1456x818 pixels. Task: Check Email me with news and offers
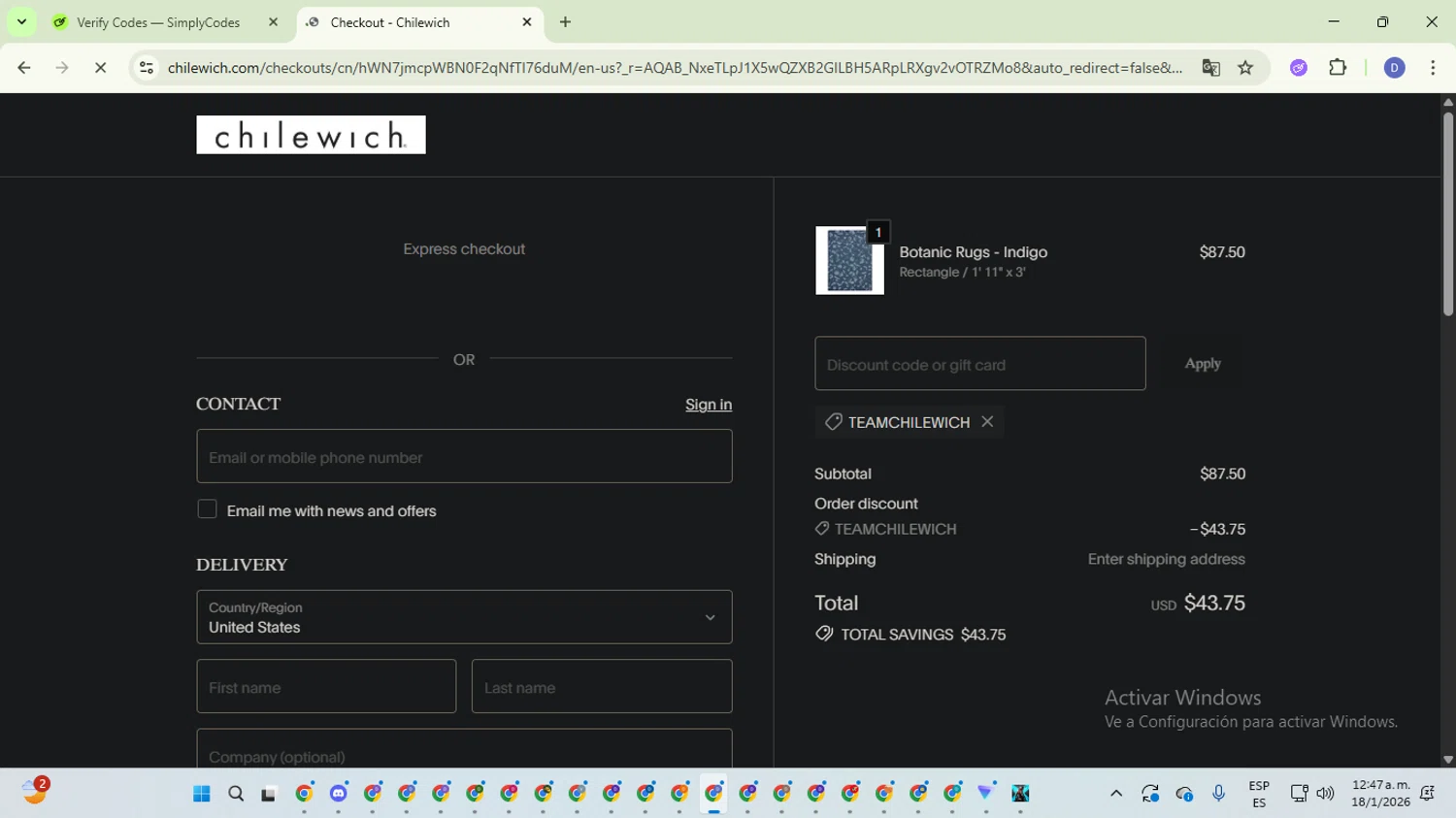(x=207, y=509)
